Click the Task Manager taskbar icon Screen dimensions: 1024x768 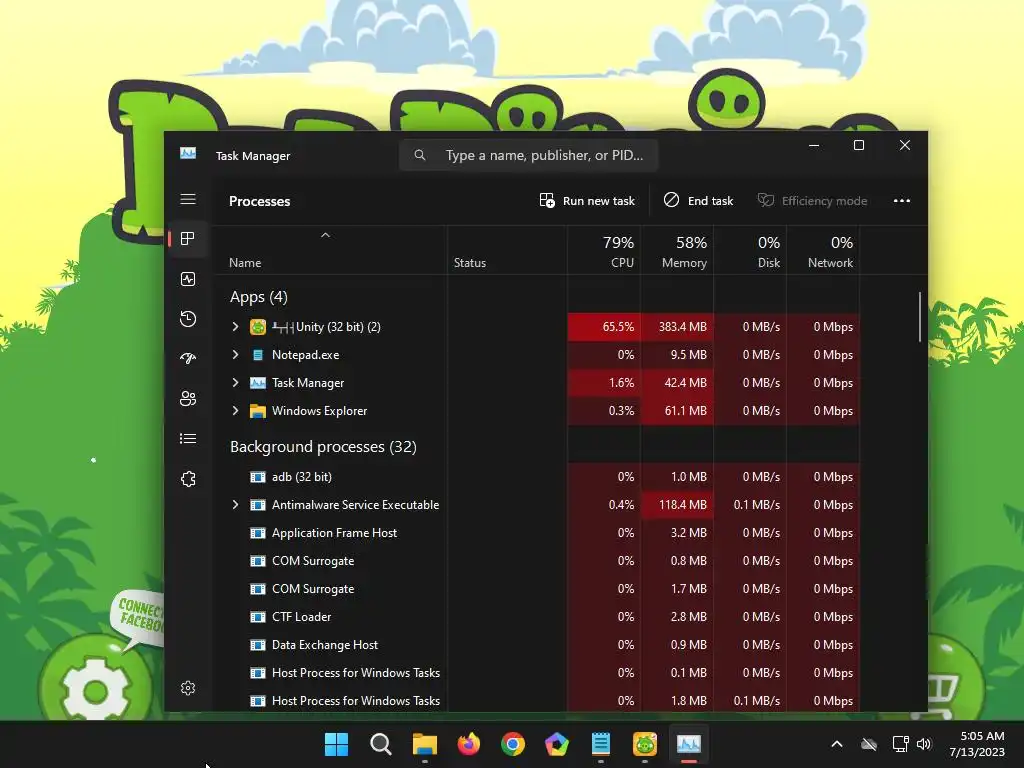pos(689,744)
